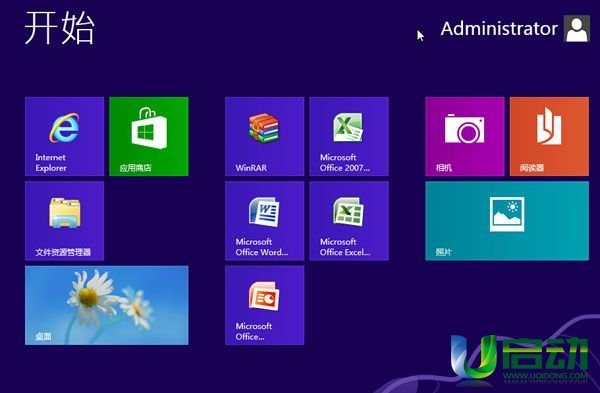Open the Microsoft Office PowerPoint tile
This screenshot has width=600, height=393.
coord(264,305)
